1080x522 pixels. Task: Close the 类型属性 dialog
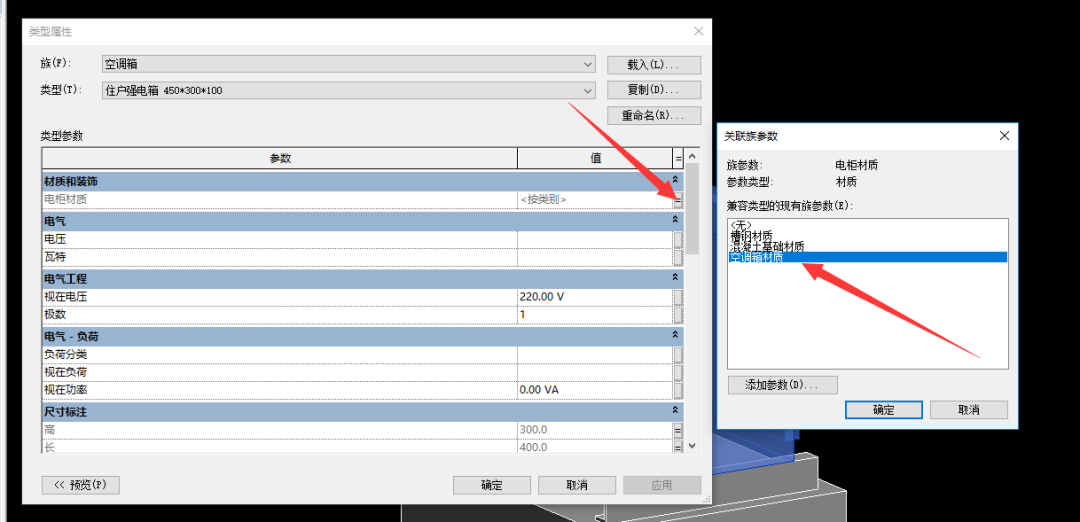(698, 32)
